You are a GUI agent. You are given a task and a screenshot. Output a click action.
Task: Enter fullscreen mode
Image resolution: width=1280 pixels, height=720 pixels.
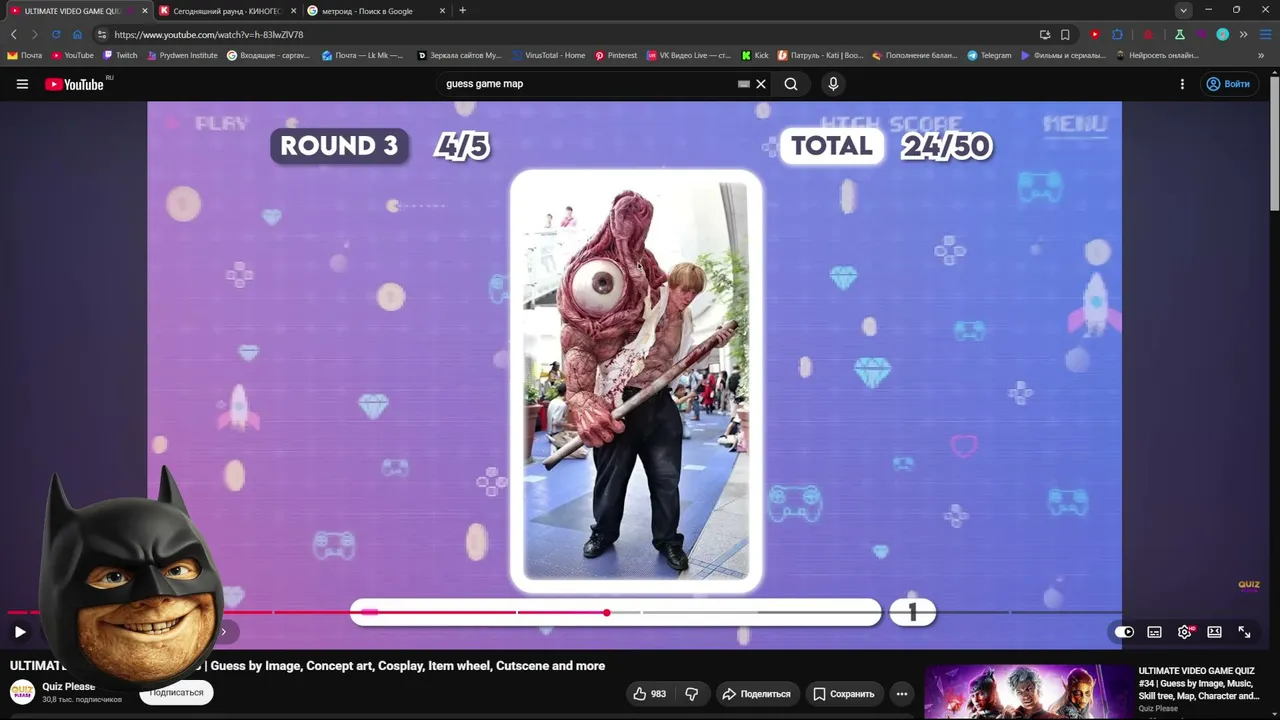1244,632
